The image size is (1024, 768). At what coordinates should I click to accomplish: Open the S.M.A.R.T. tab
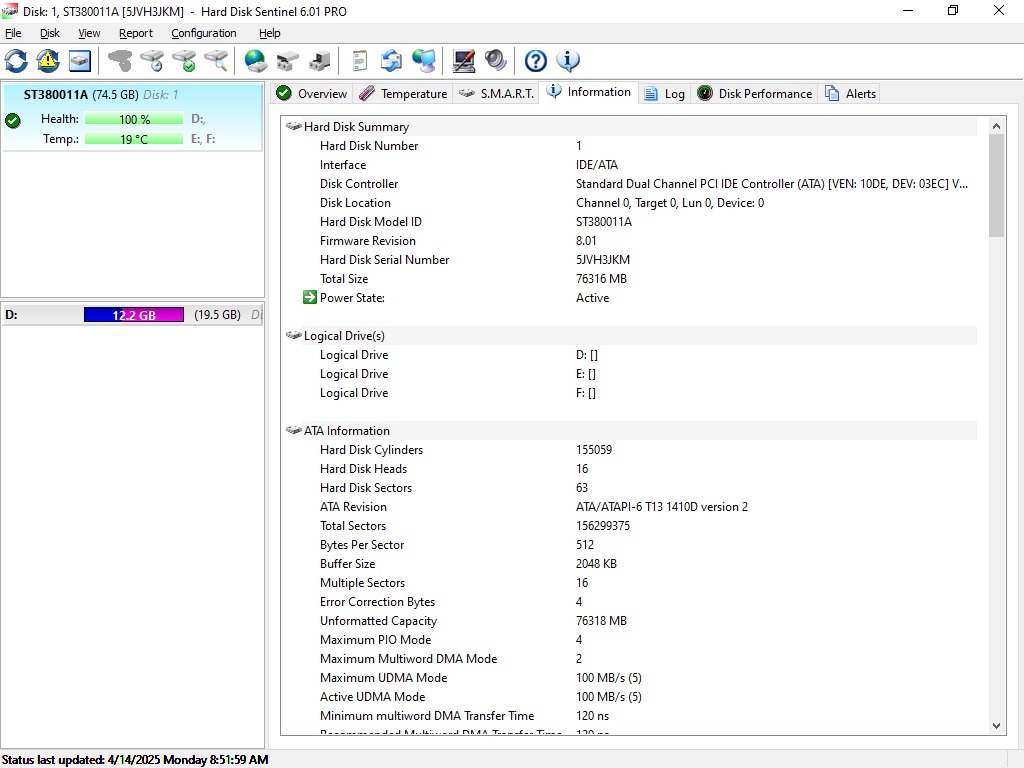click(x=496, y=93)
